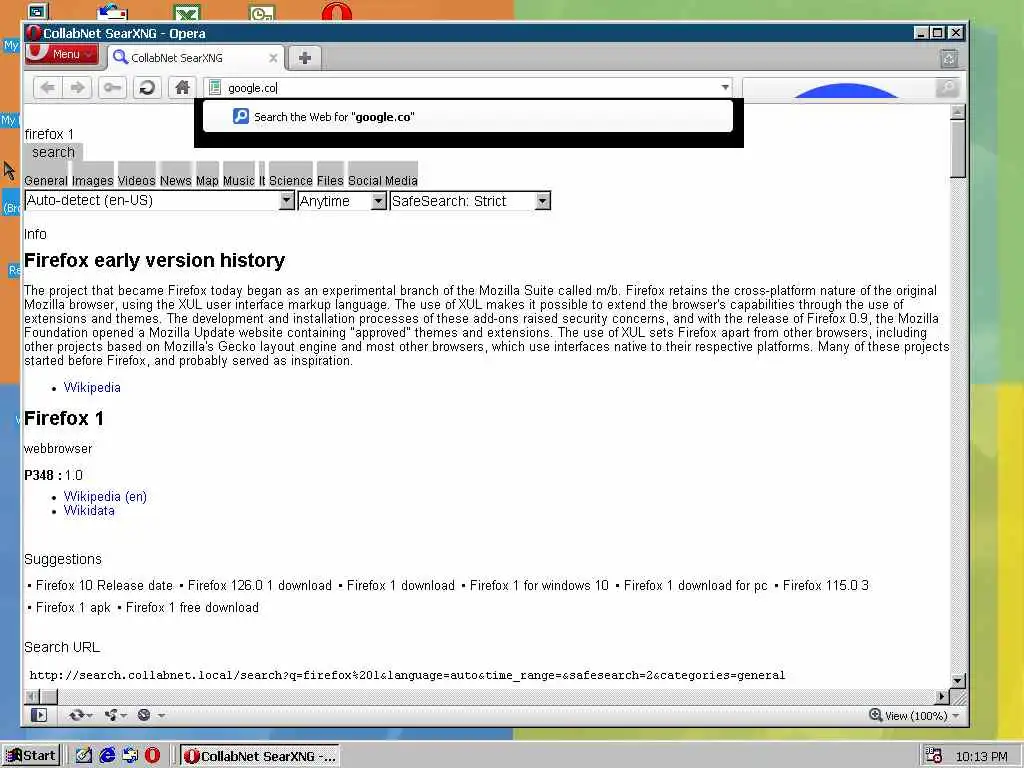Screen dimensions: 1024x768
Task: Click suggestion Firefox 1 download for pc
Action: [x=696, y=585]
